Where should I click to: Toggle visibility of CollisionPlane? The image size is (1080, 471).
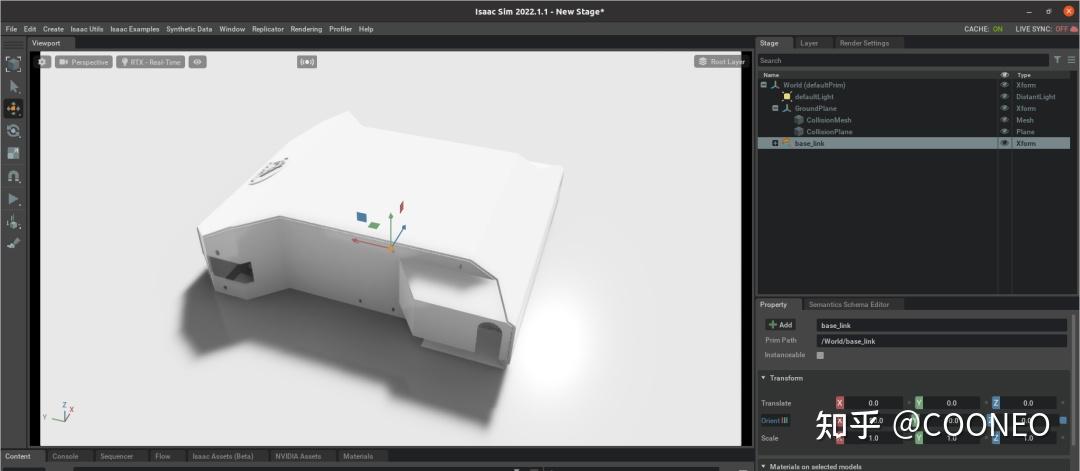(1004, 132)
